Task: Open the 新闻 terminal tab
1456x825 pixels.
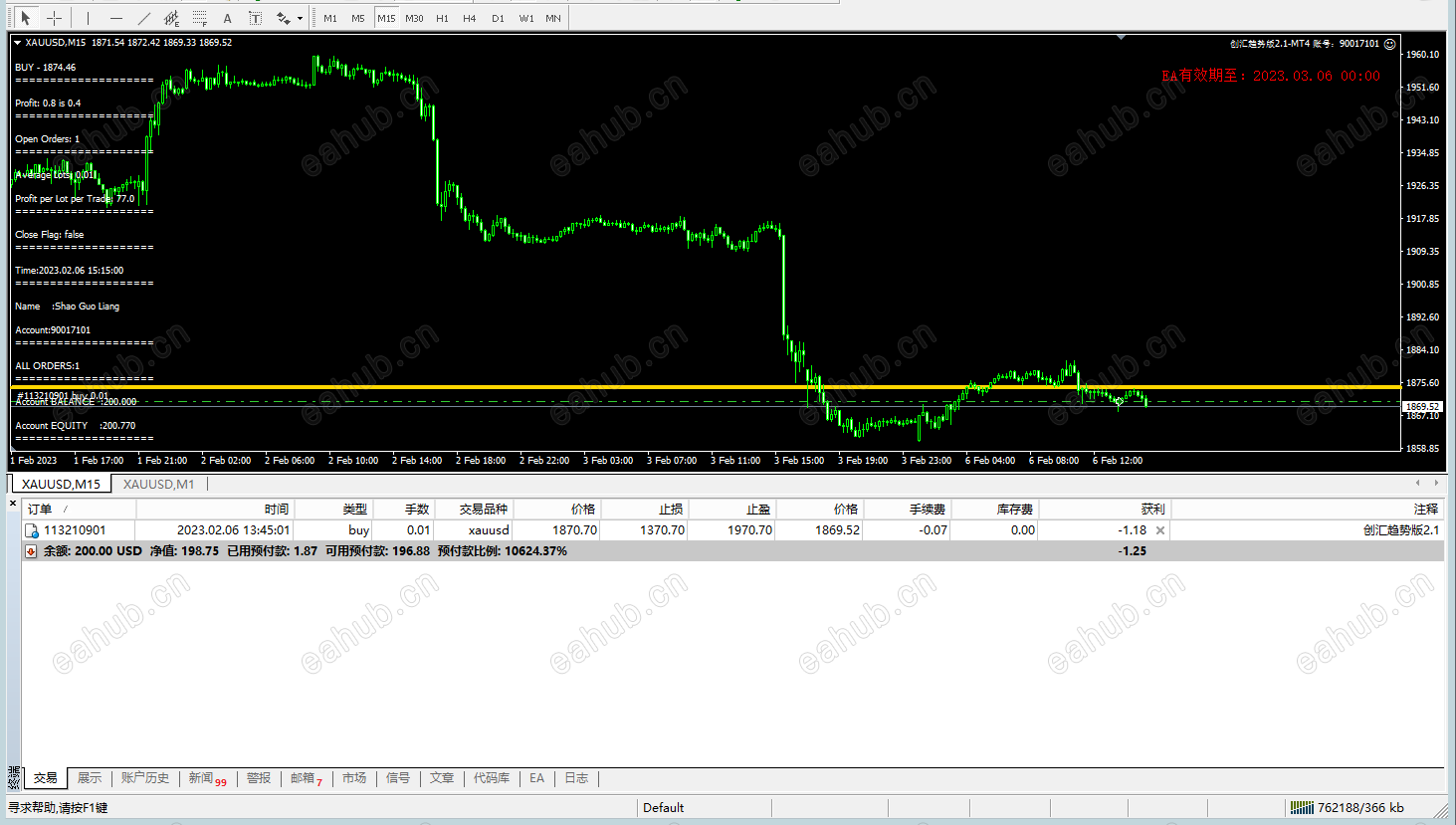Action: (207, 778)
